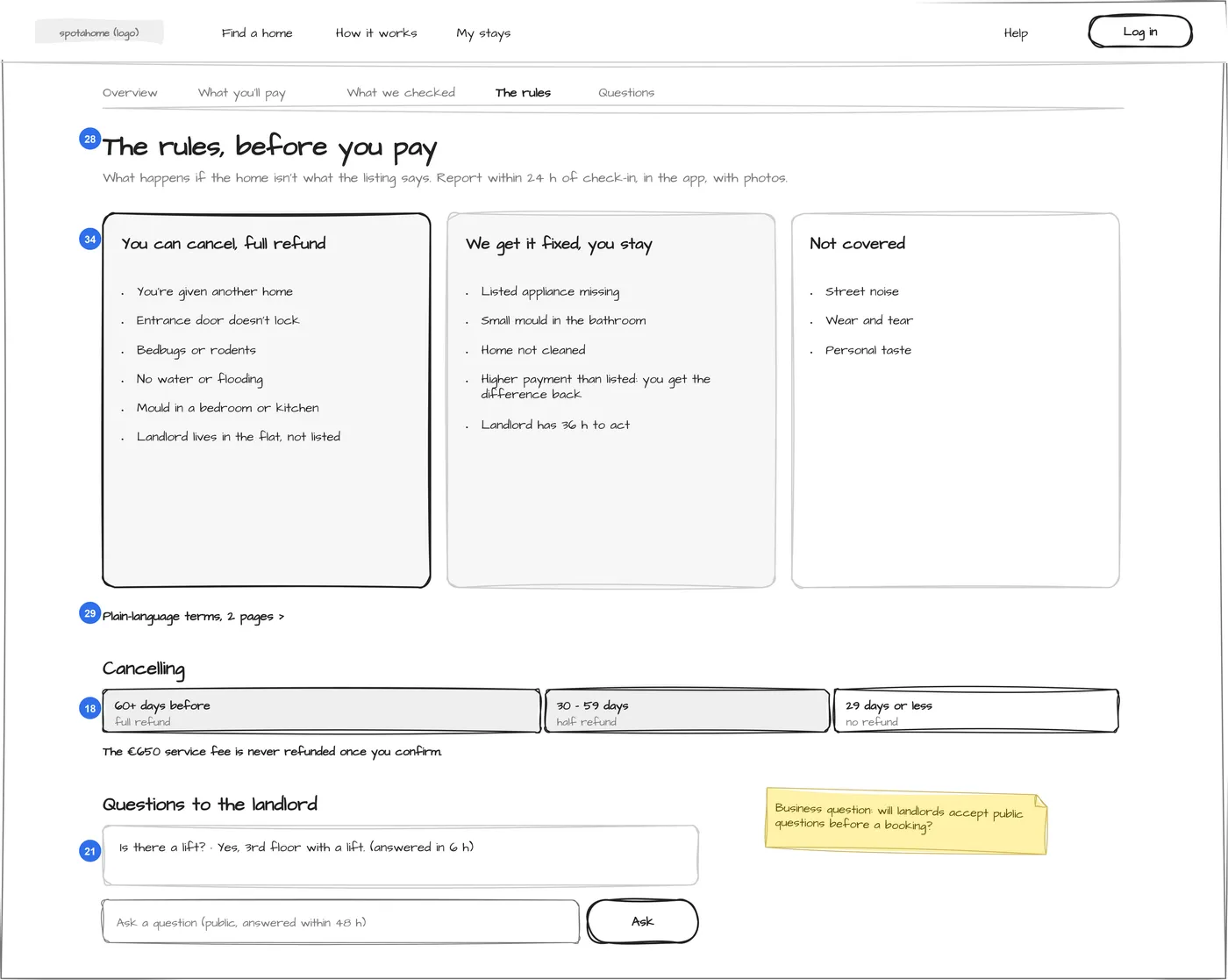Go to the Questions tab
The image size is (1228, 980).
coord(626,92)
